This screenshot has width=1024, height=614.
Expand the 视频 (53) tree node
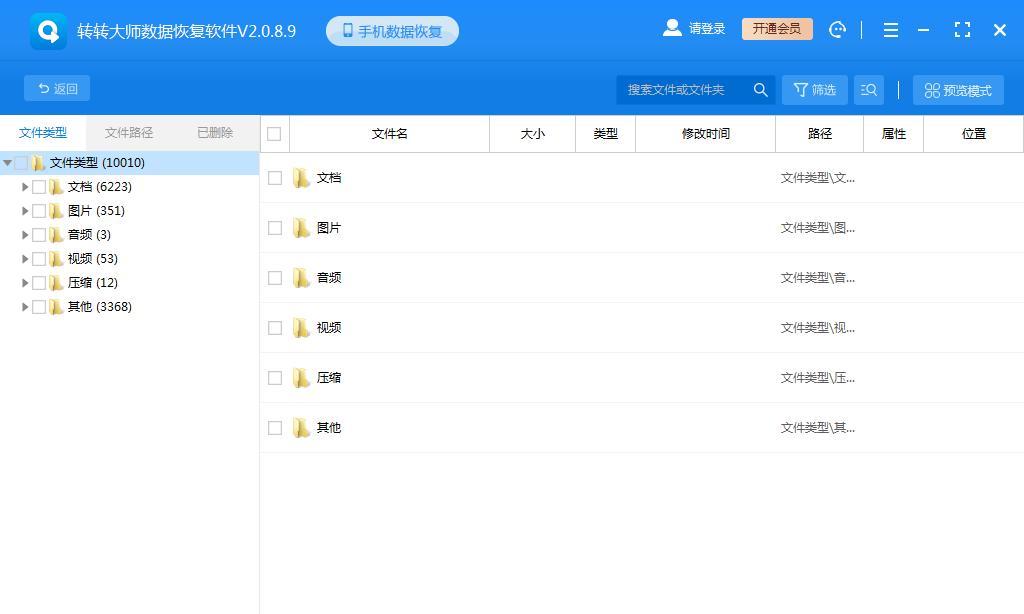coord(25,259)
